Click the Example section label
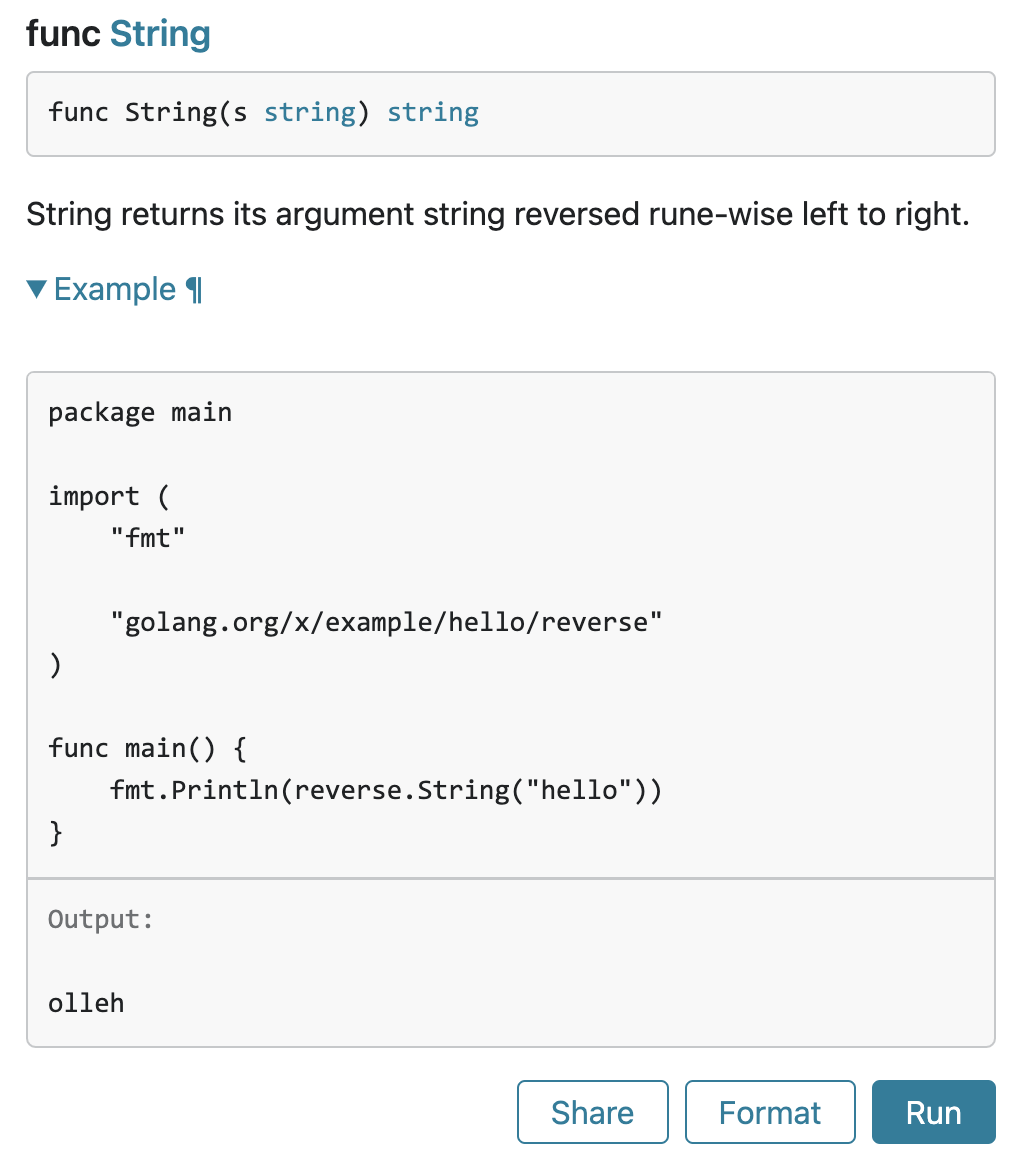Screen dimensions: 1034x1168 point(115,289)
